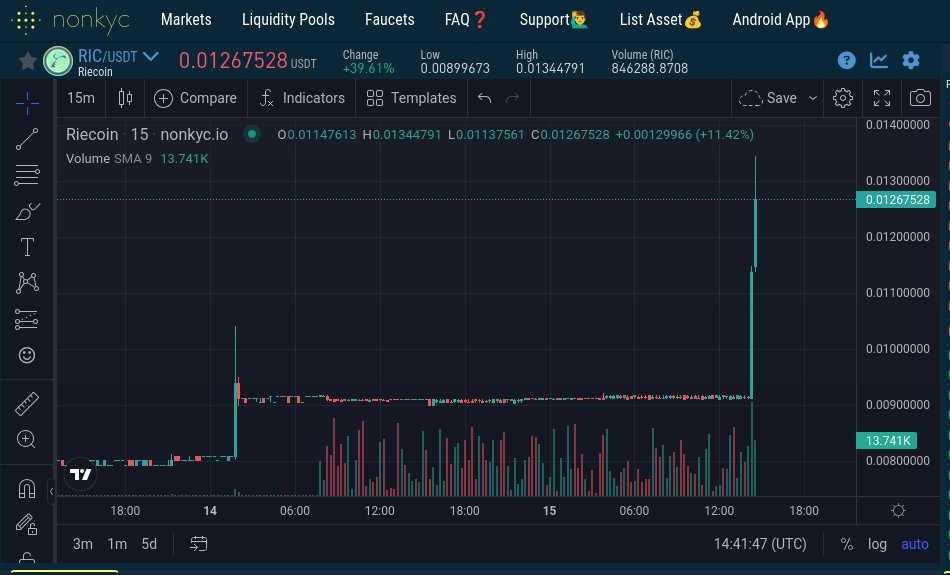
Task: Click the +39.61% change value
Action: point(368,68)
